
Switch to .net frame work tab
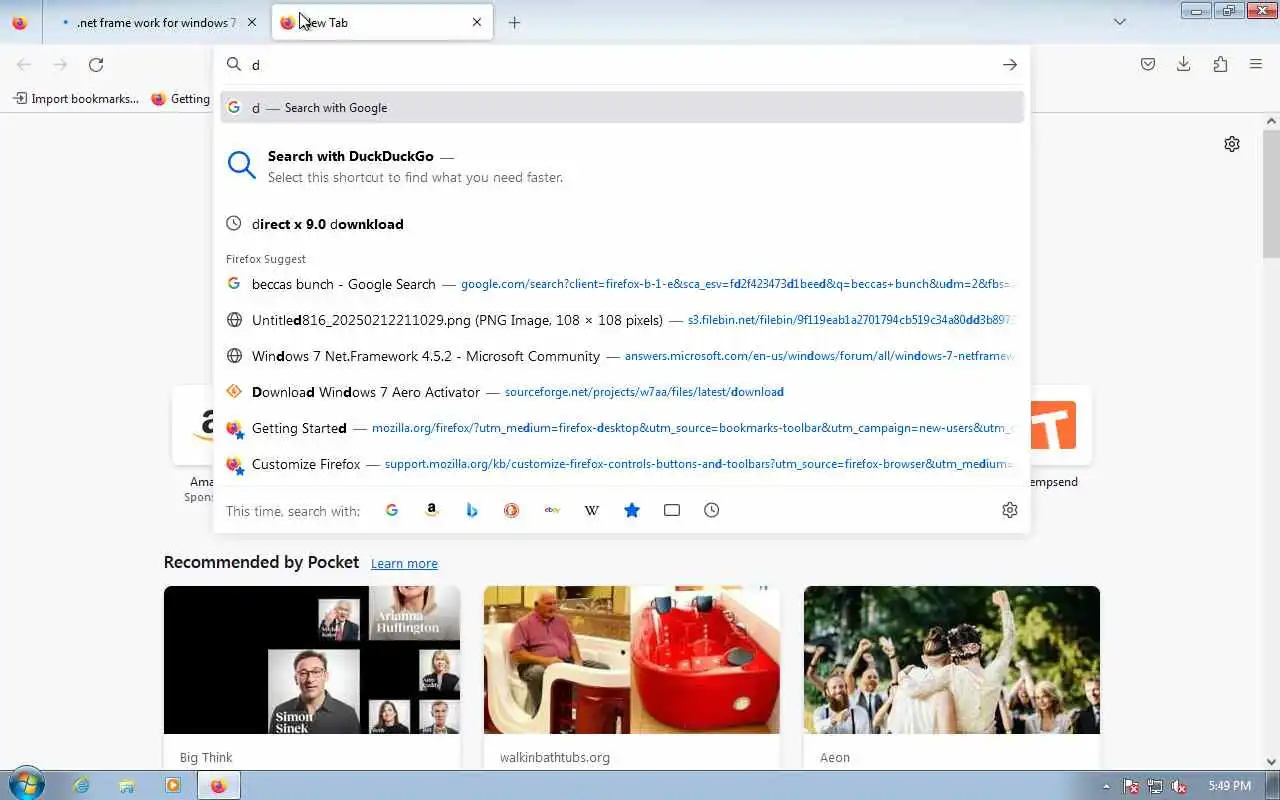157,22
